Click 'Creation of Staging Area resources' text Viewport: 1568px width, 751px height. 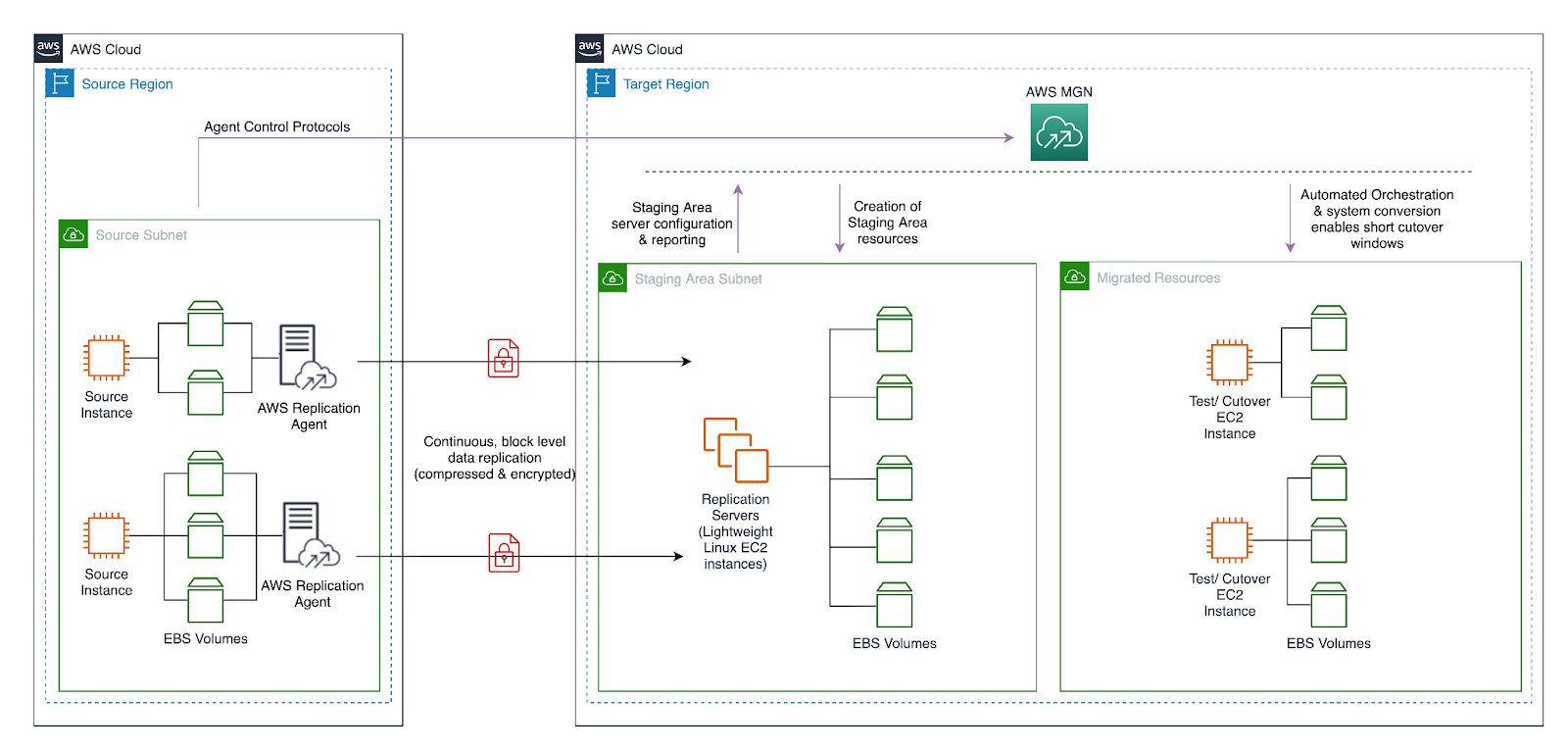888,223
